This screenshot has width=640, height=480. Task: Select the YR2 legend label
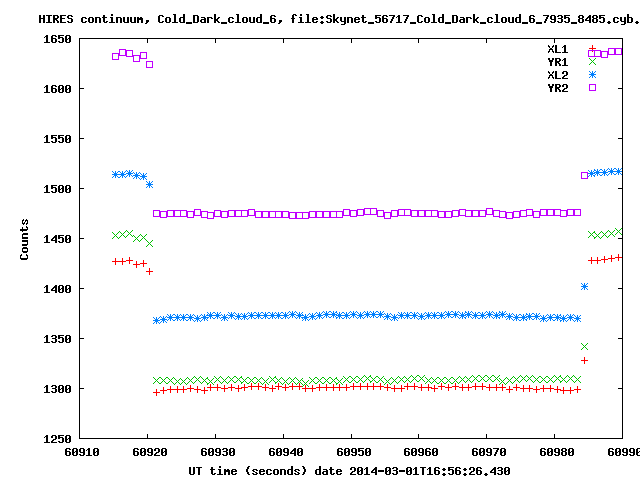coord(558,88)
